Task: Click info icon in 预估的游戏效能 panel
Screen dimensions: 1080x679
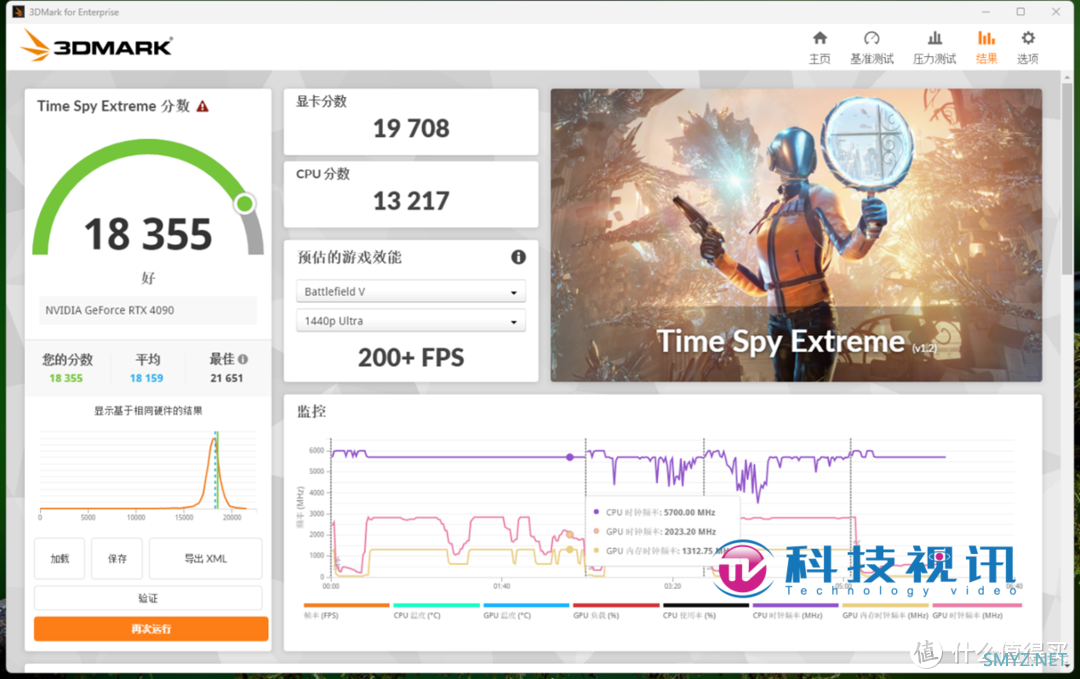Action: [x=519, y=257]
